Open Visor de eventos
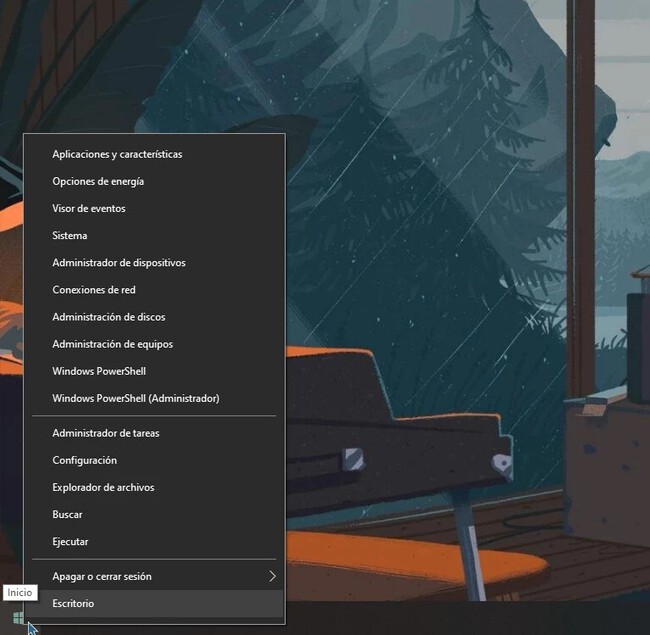The width and height of the screenshot is (650, 635). pyautogui.click(x=154, y=208)
